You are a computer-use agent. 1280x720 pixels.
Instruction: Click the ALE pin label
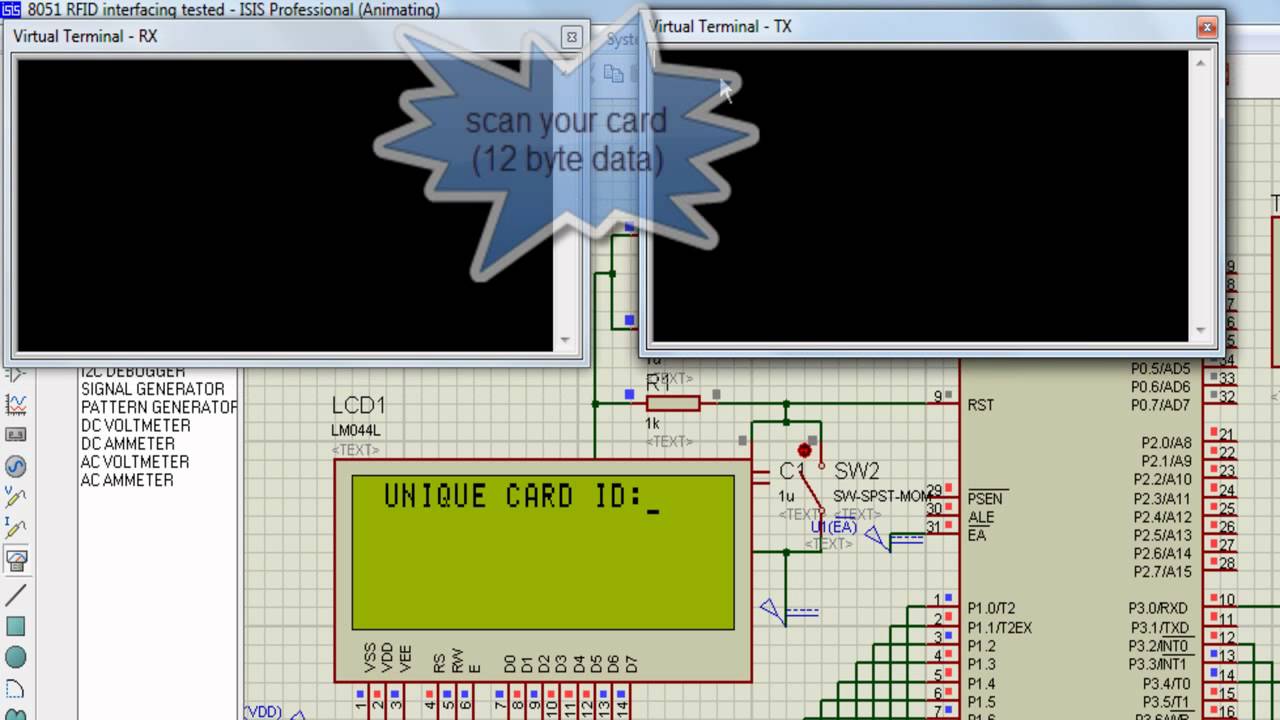tap(981, 517)
